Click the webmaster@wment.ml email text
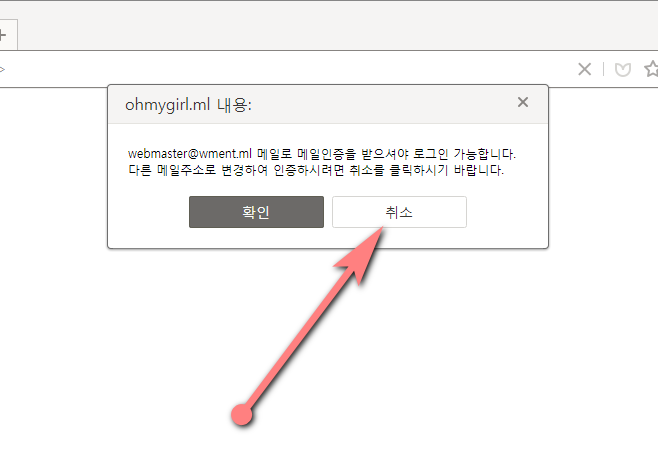This screenshot has width=658, height=463. point(190,154)
